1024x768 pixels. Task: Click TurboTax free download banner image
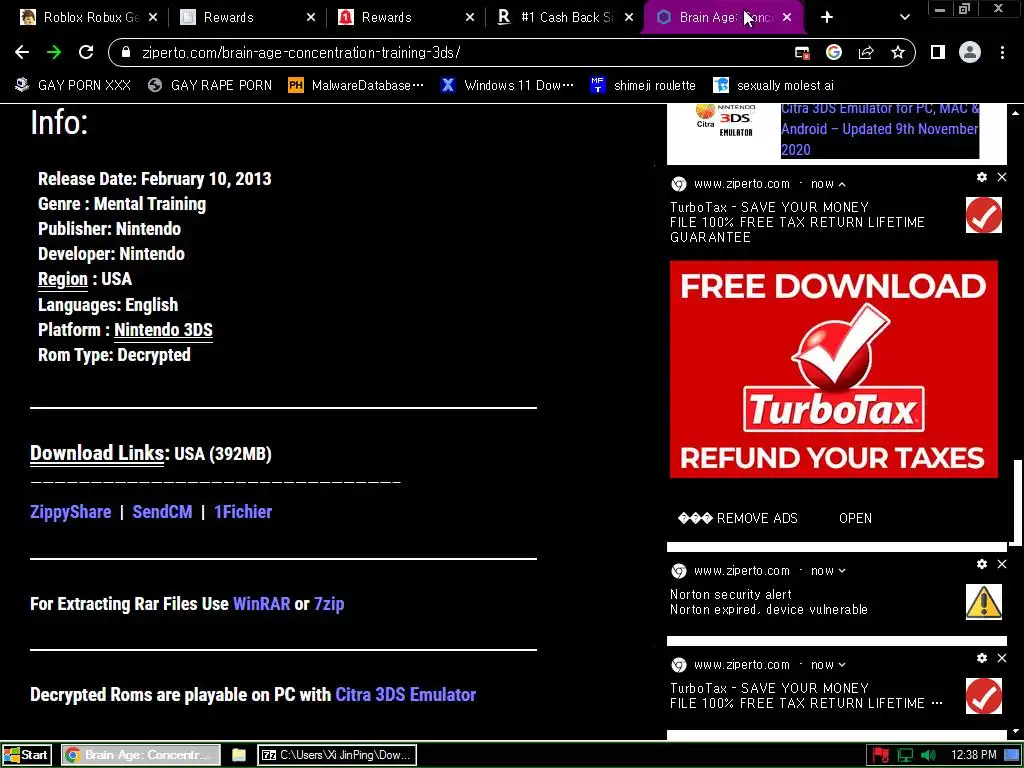coord(833,369)
